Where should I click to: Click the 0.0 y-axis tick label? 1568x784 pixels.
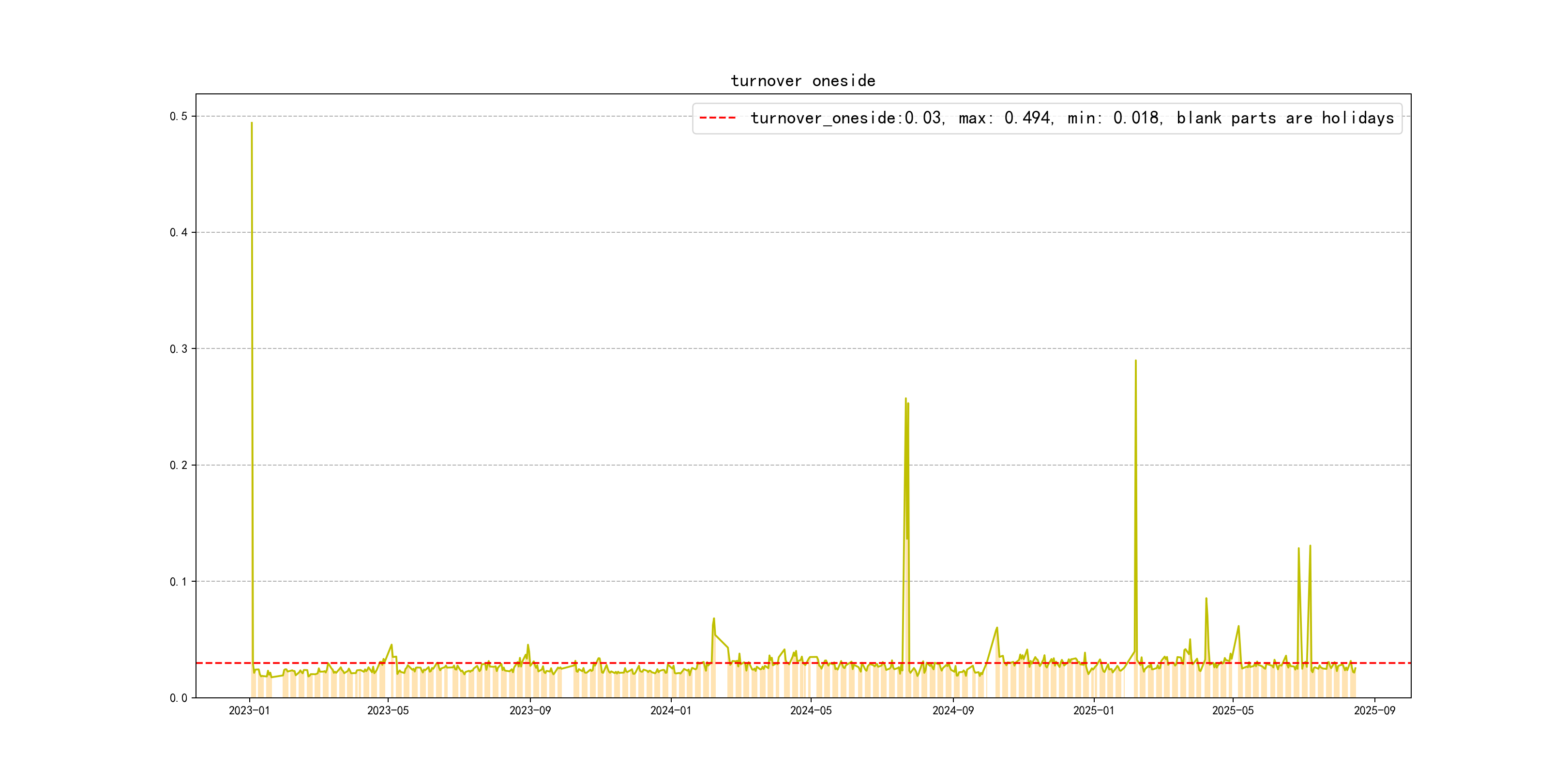click(179, 697)
